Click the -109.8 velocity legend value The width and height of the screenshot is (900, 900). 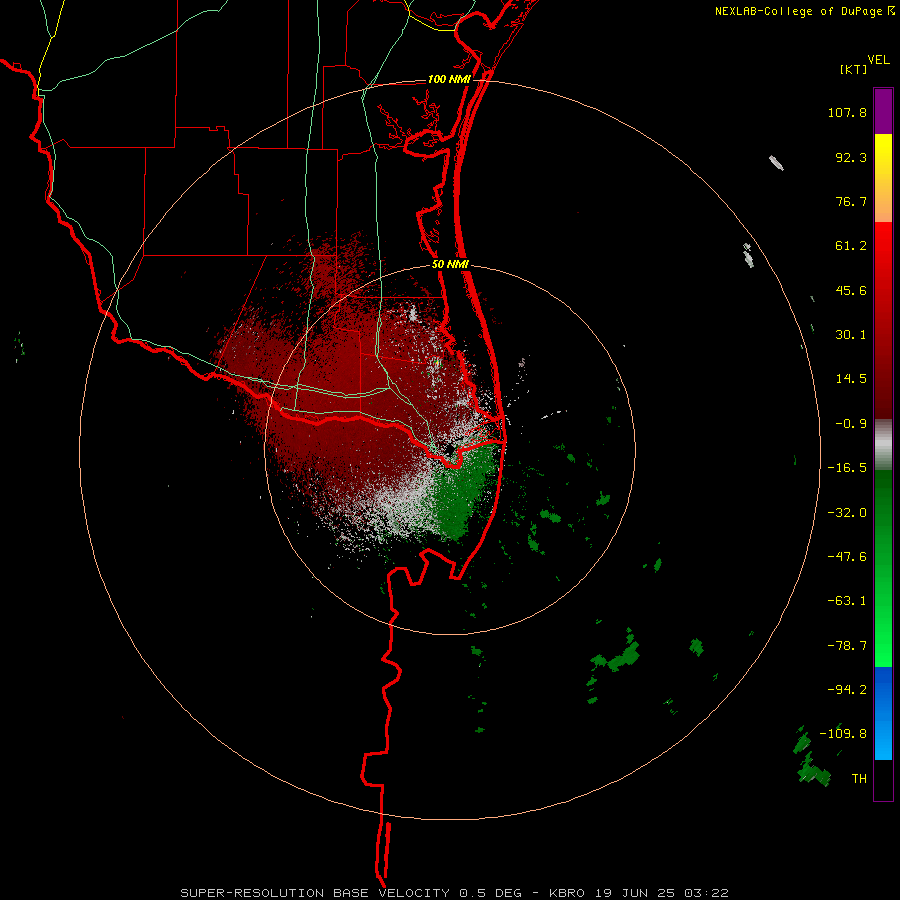pyautogui.click(x=843, y=734)
